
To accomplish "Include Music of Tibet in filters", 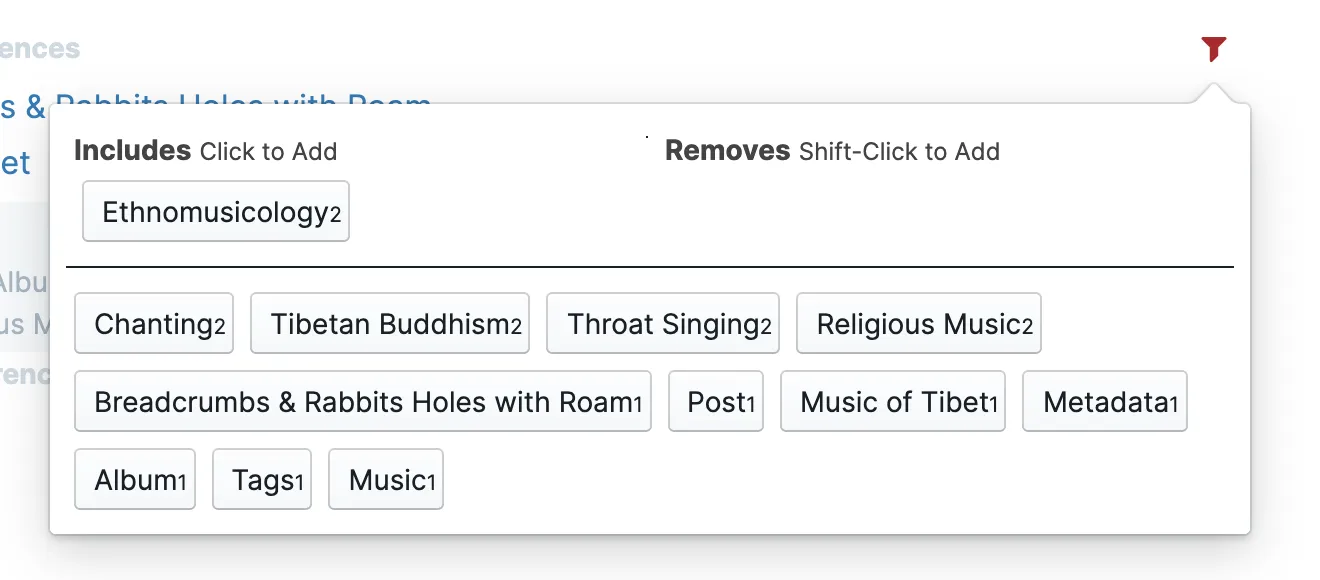I will [893, 401].
